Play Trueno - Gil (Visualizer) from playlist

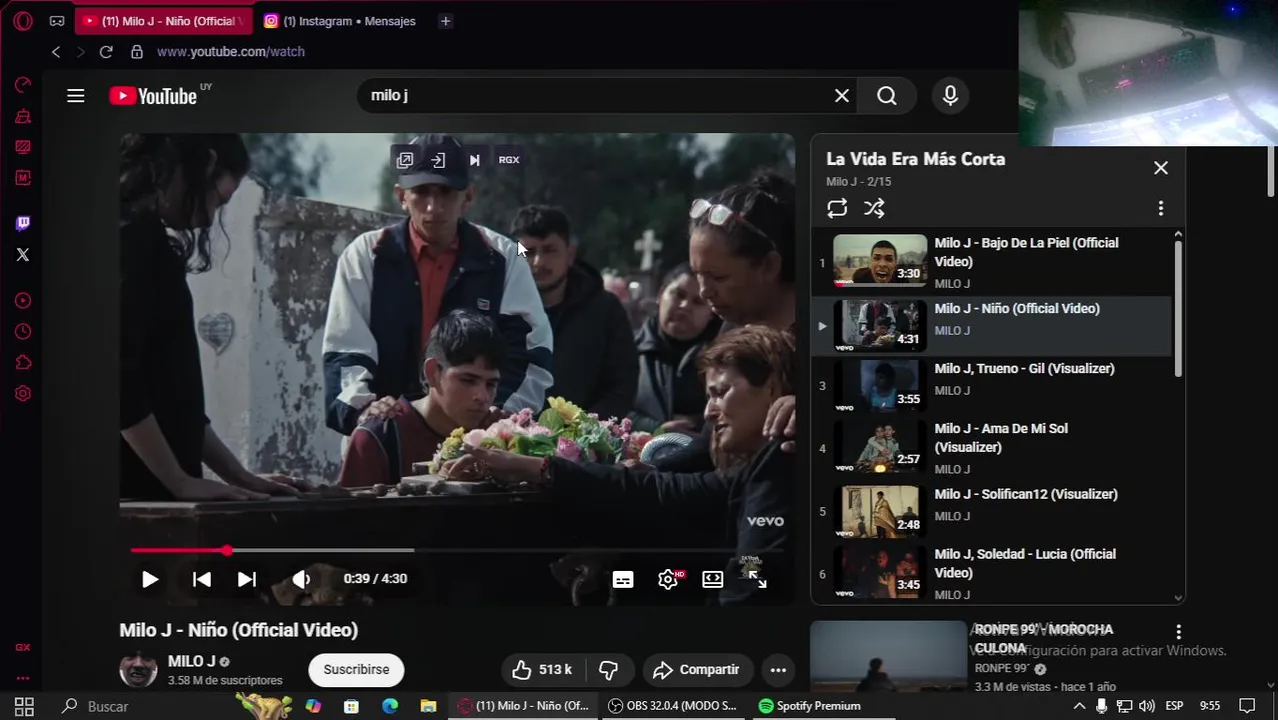point(991,386)
